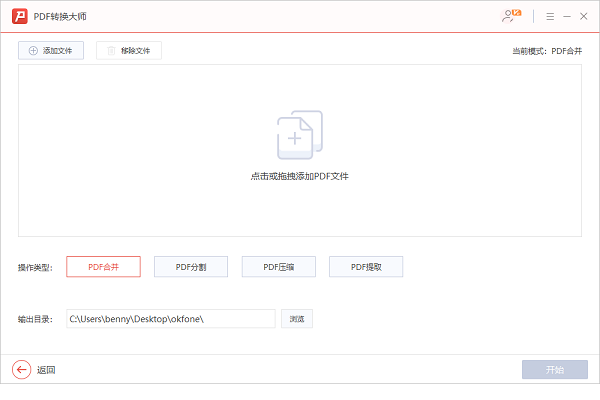Click the center add-PDF document icon
The height and width of the screenshot is (400, 600).
(x=299, y=134)
